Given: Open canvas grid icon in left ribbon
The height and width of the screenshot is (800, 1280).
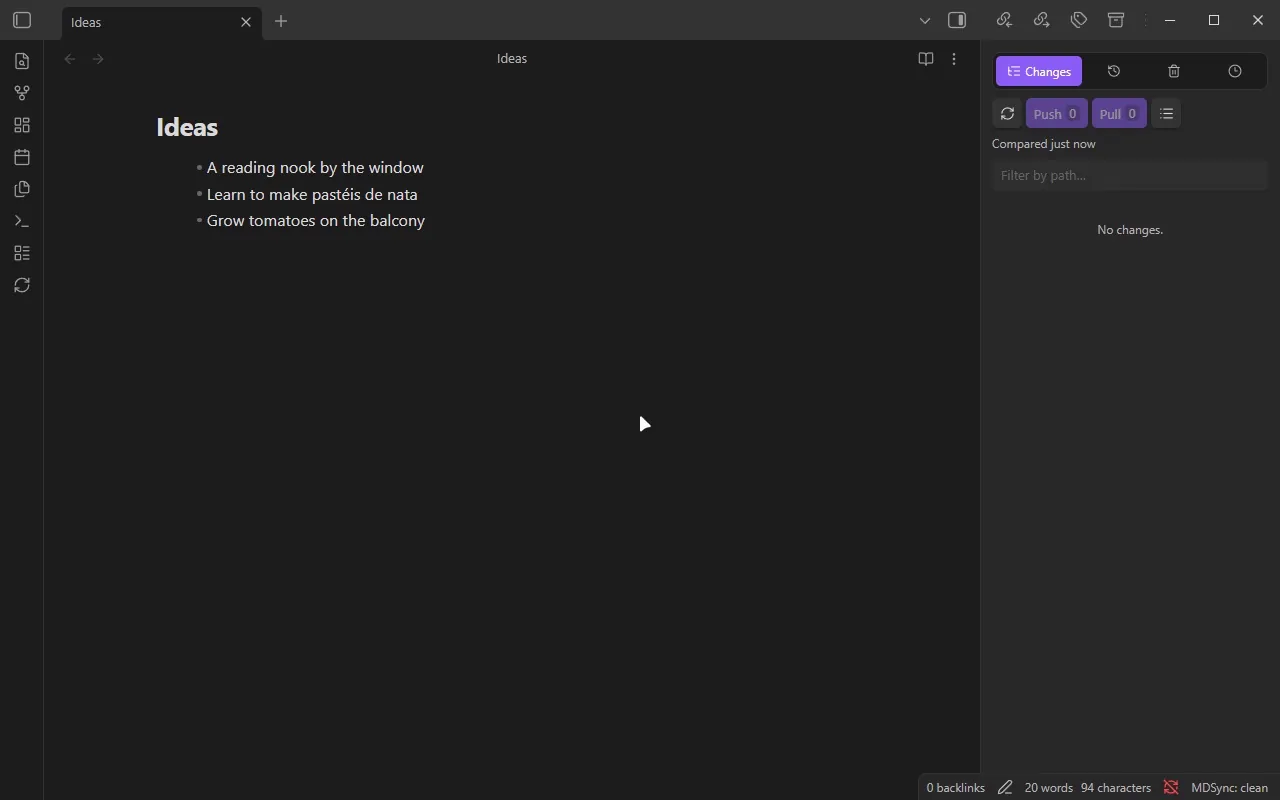Looking at the screenshot, I should coord(22,125).
